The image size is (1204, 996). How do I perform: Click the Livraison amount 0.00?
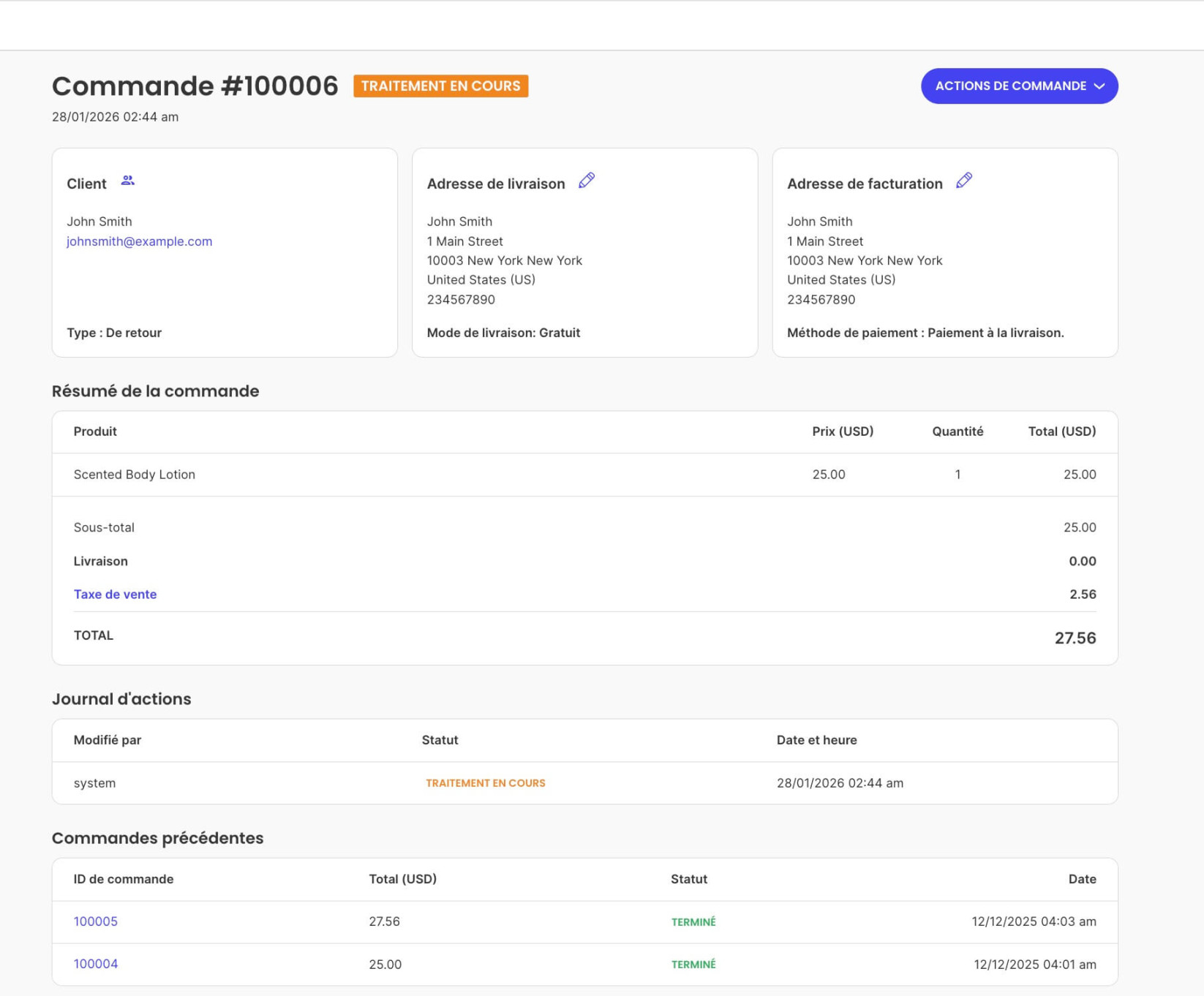click(x=1082, y=562)
